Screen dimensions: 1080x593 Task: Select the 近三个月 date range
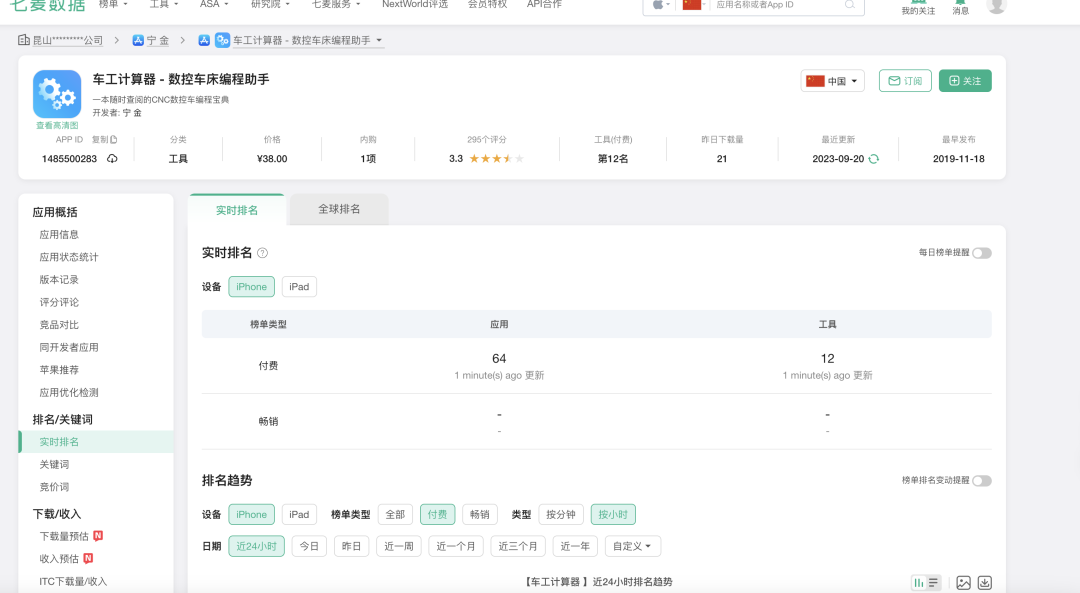pyautogui.click(x=518, y=546)
